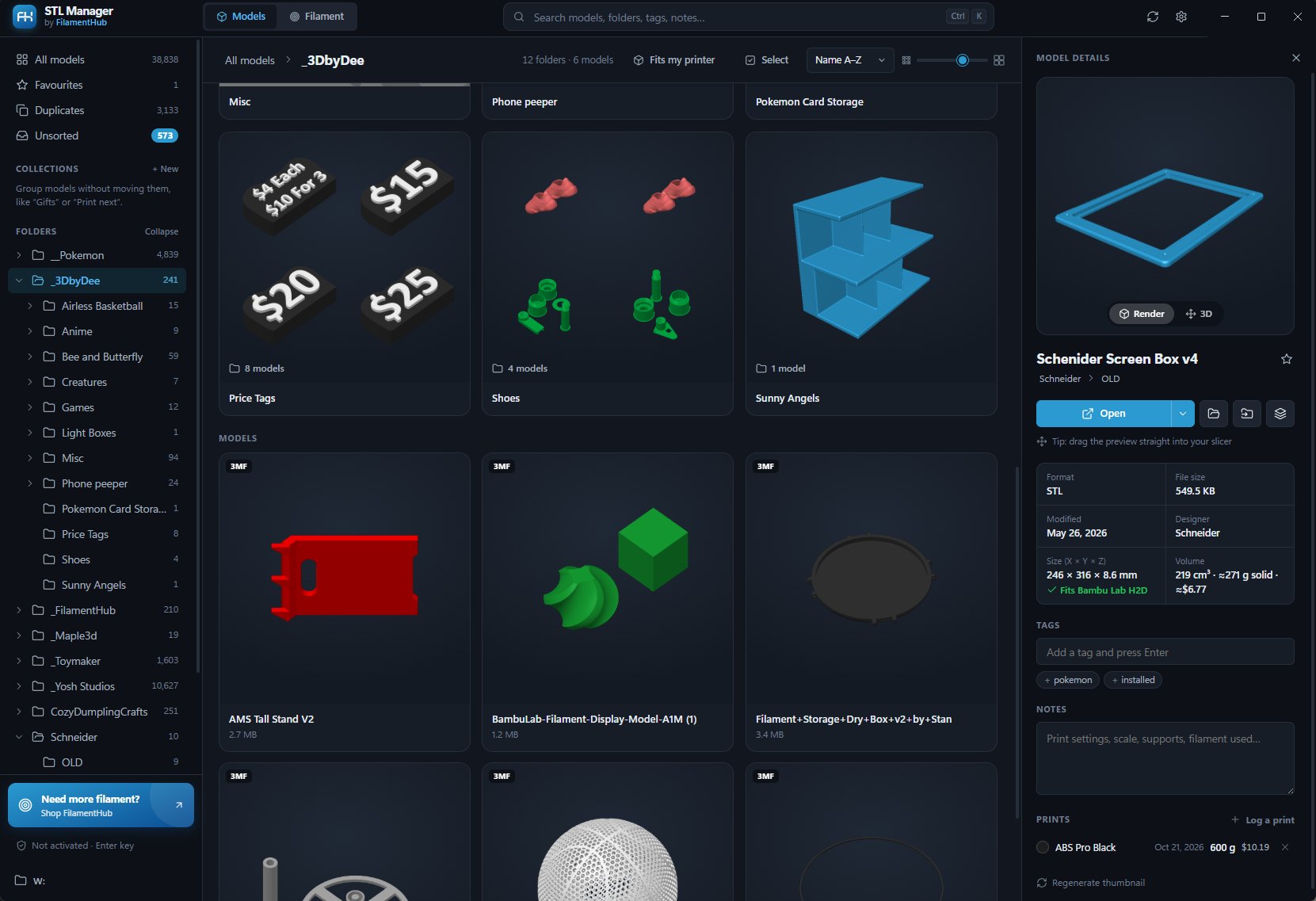Image resolution: width=1316 pixels, height=901 pixels.
Task: Click the show in folder icon beside Open
Action: (1214, 414)
